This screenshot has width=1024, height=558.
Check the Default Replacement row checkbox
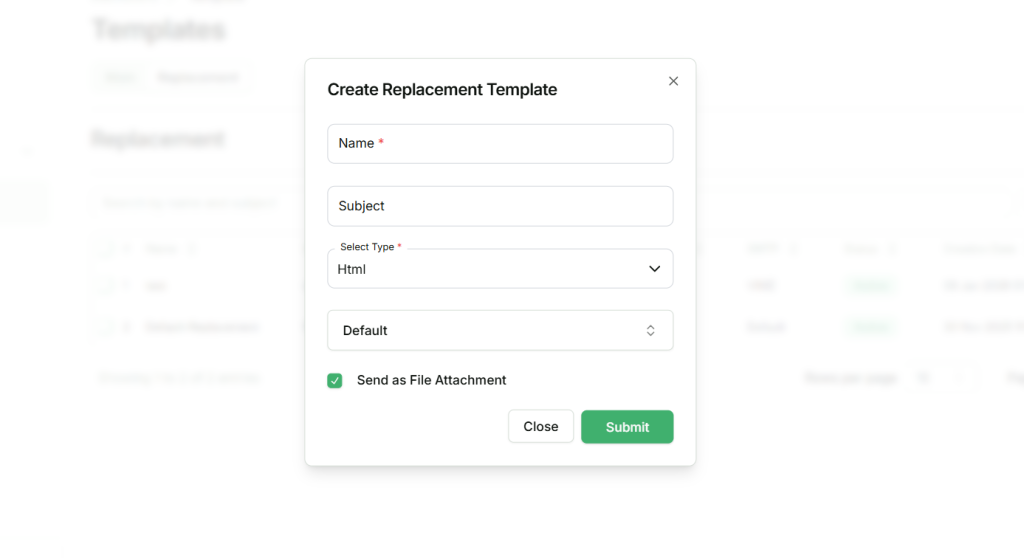pyautogui.click(x=106, y=326)
